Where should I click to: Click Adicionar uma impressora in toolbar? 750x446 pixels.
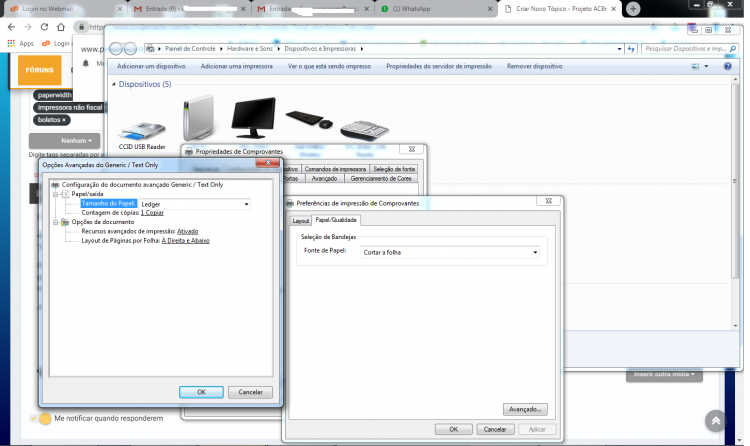click(237, 67)
